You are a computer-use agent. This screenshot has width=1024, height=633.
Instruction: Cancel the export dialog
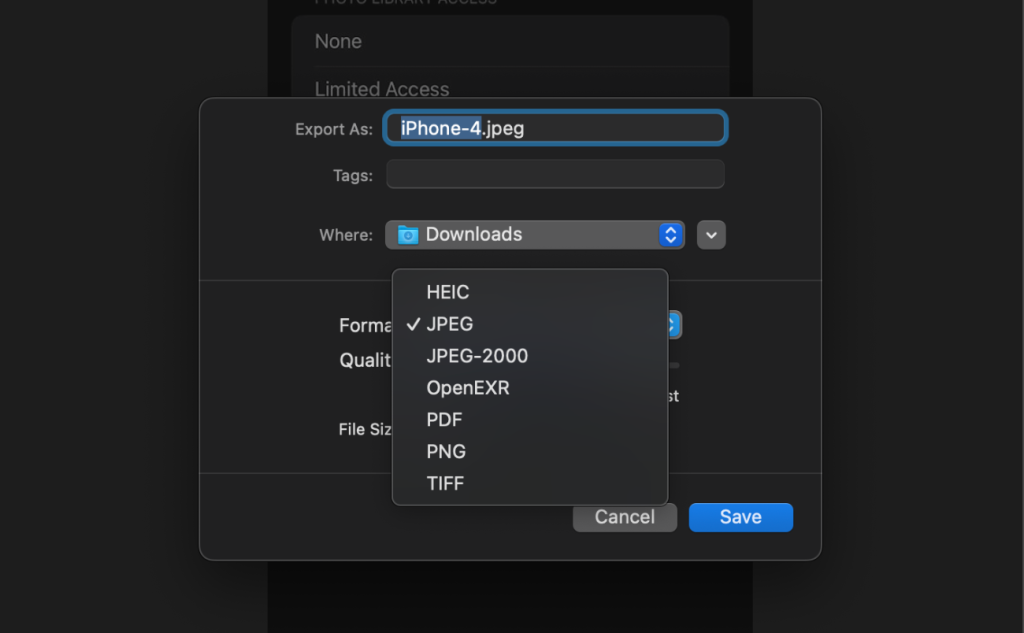click(624, 517)
